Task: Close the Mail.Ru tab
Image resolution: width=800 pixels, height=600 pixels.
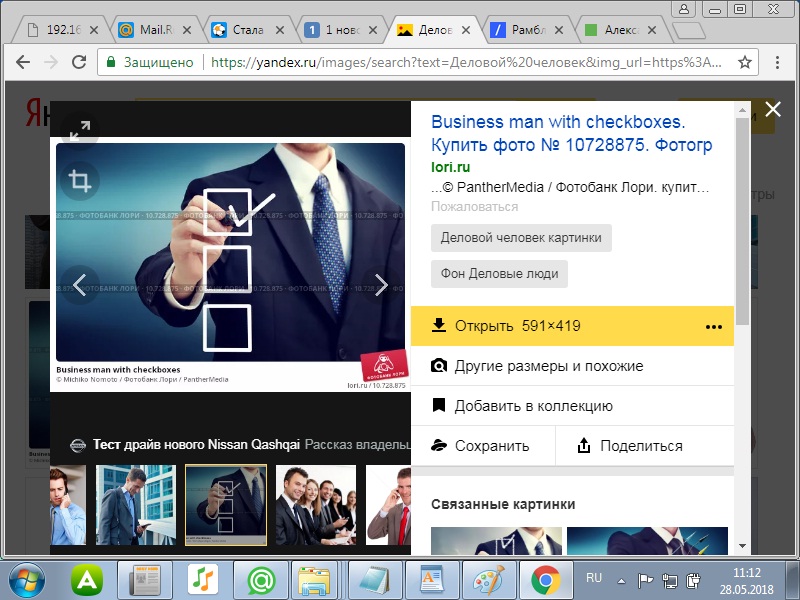Action: point(187,30)
